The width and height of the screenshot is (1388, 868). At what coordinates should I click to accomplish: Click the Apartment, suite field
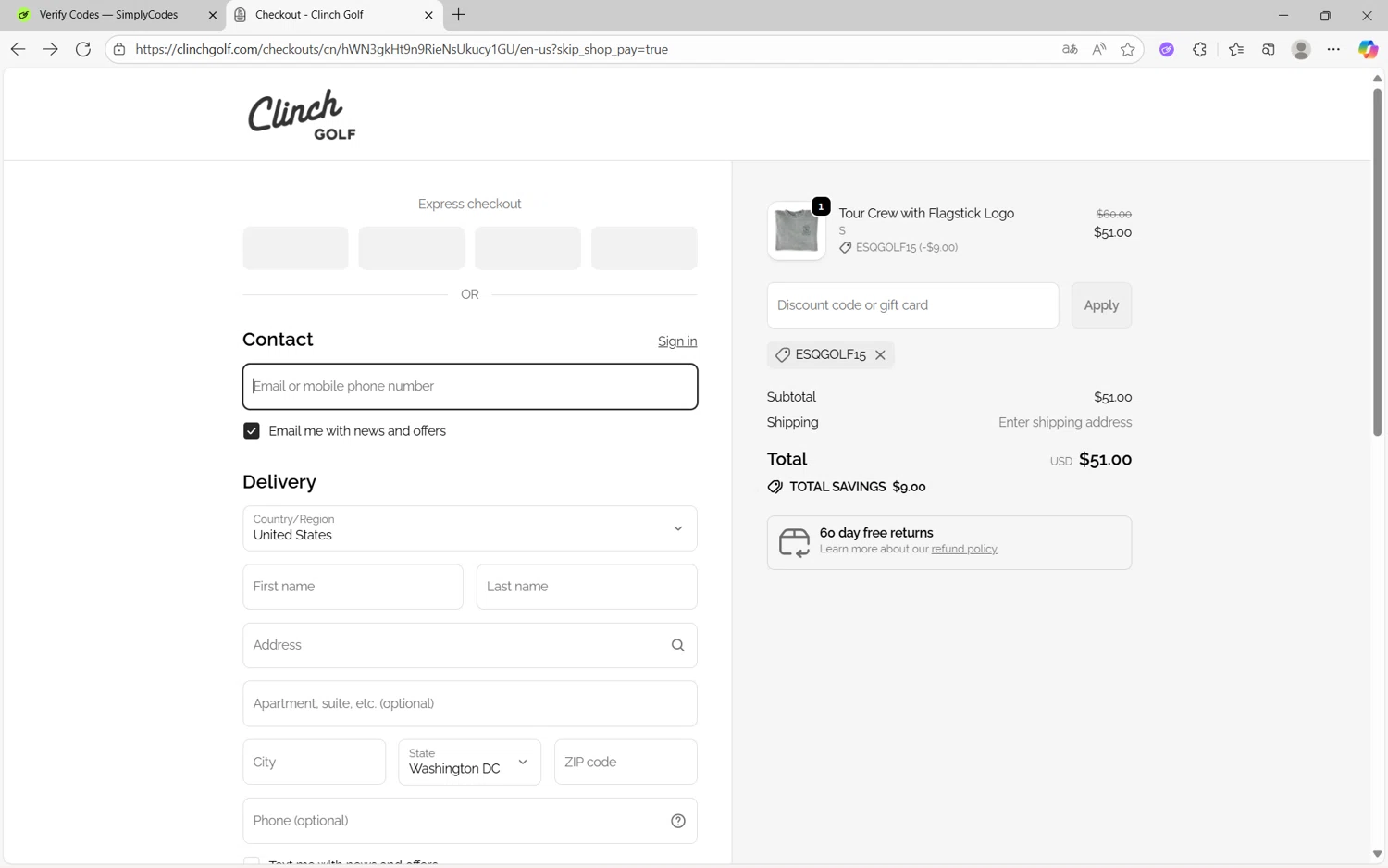tap(470, 704)
